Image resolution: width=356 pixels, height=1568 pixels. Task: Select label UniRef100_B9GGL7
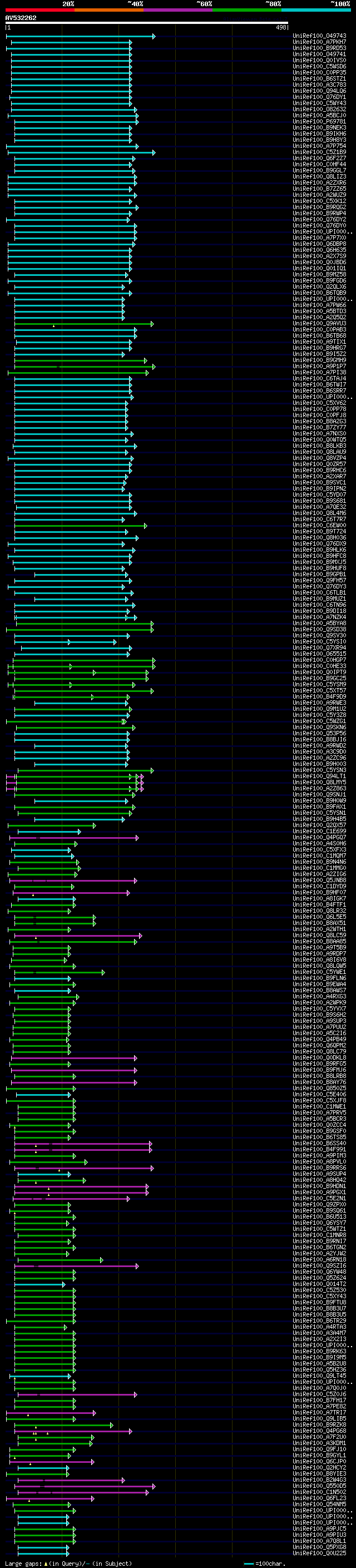click(x=319, y=170)
